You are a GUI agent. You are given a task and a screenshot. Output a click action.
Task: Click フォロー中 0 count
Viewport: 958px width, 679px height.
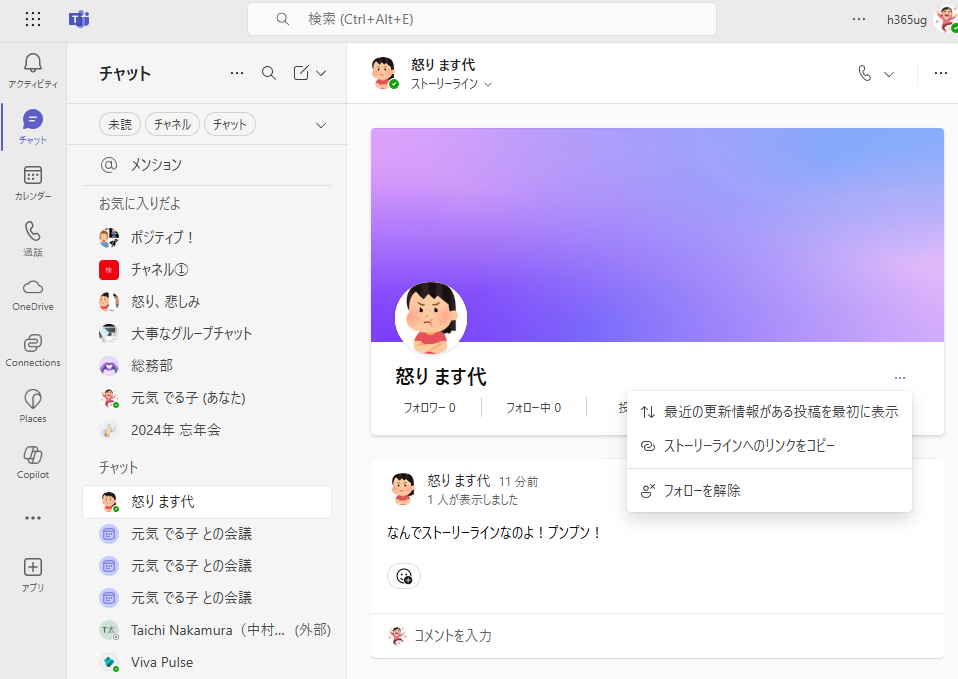tap(533, 408)
